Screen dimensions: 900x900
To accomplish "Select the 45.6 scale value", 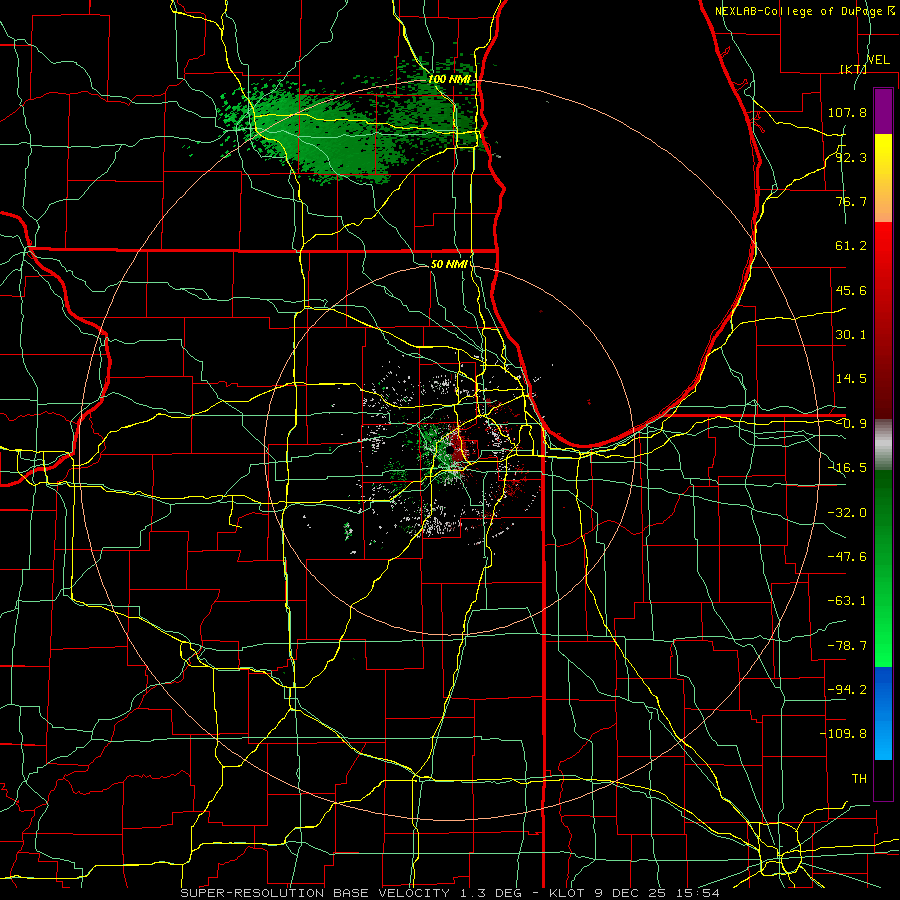I will point(851,290).
